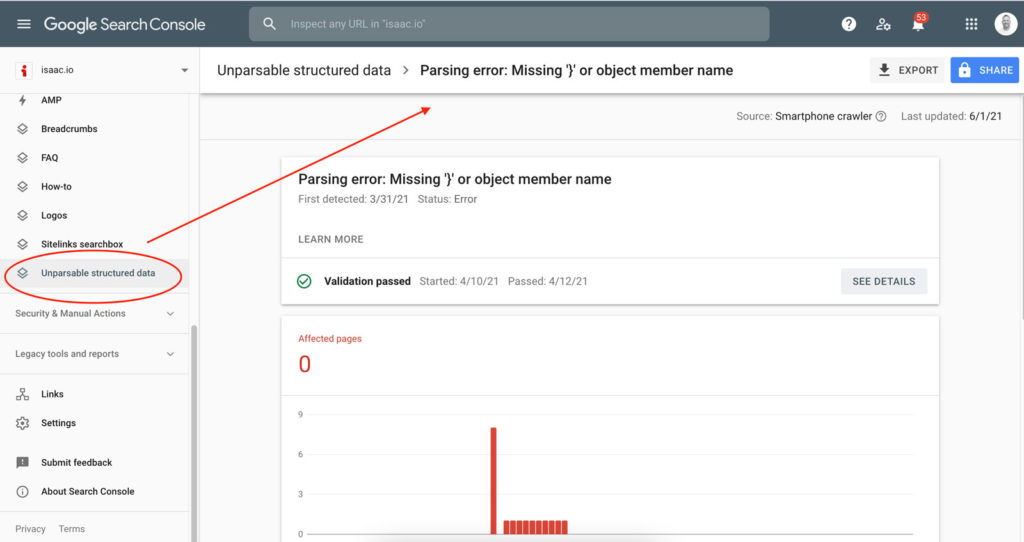
Task: Click the About Search Console info icon
Action: [22, 491]
